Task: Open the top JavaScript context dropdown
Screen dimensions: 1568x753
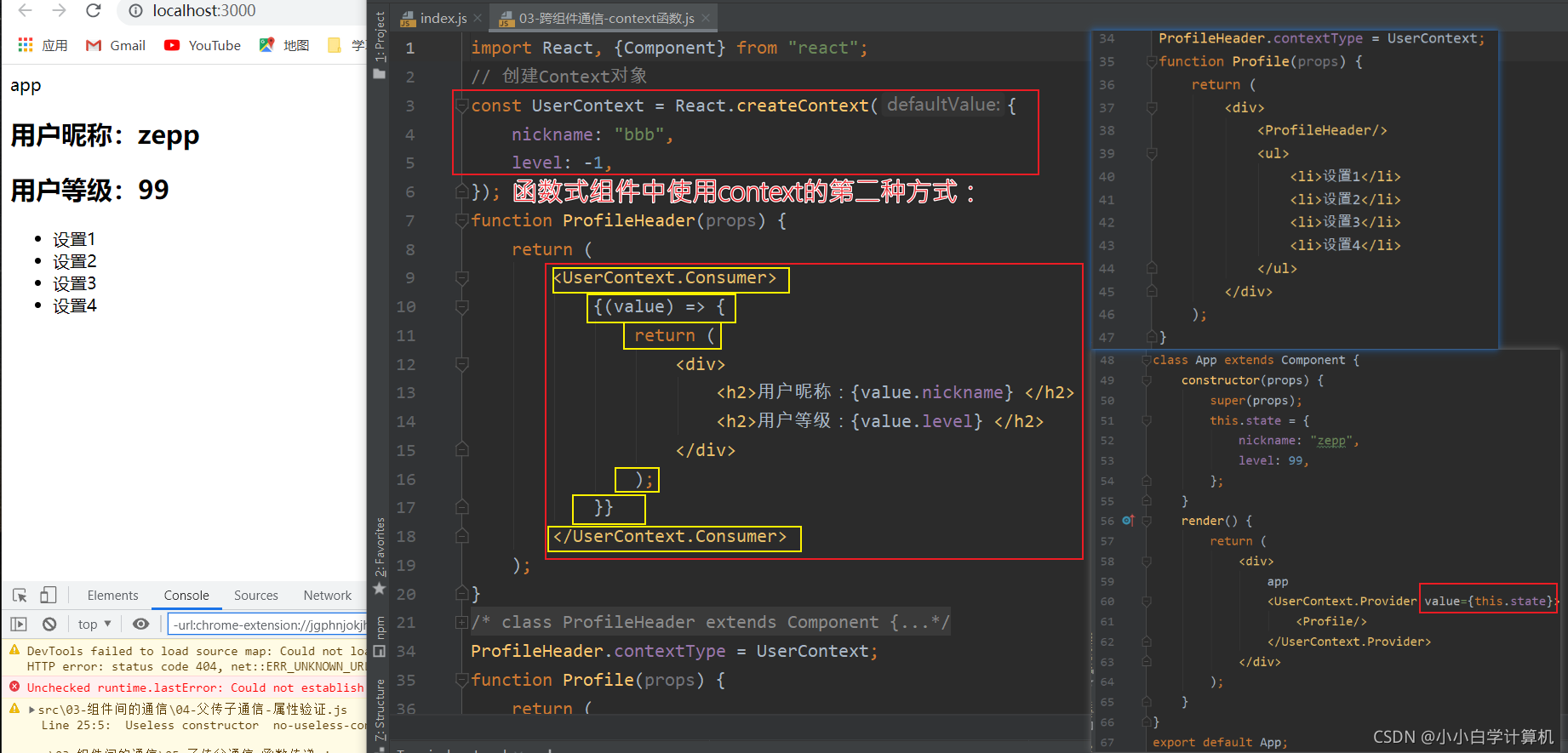Action: tap(94, 625)
